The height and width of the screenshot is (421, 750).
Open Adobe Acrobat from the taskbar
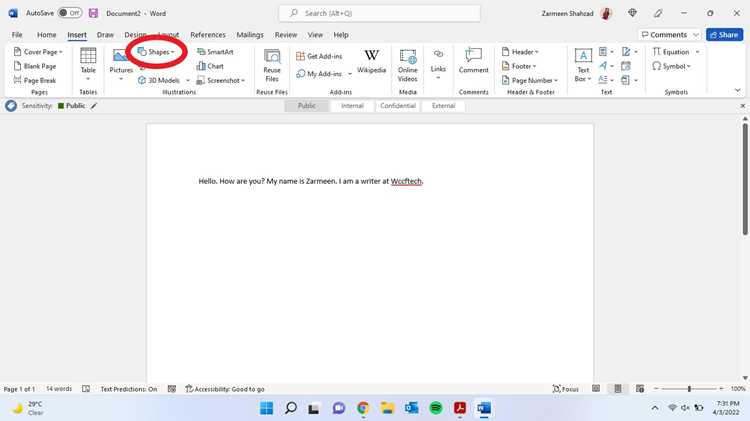click(460, 408)
